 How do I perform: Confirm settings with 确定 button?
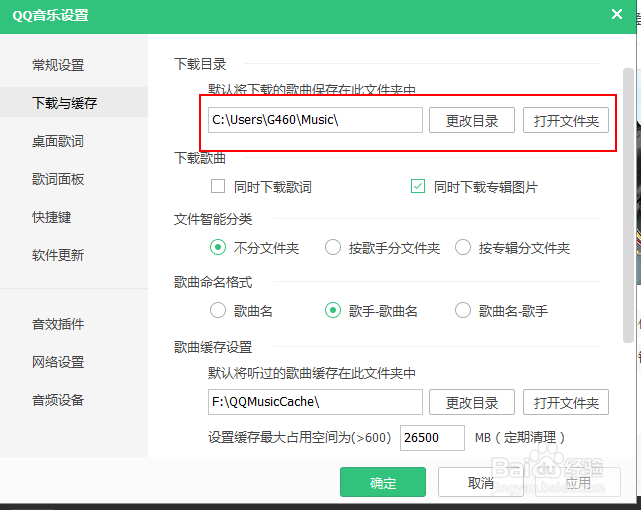(x=383, y=482)
